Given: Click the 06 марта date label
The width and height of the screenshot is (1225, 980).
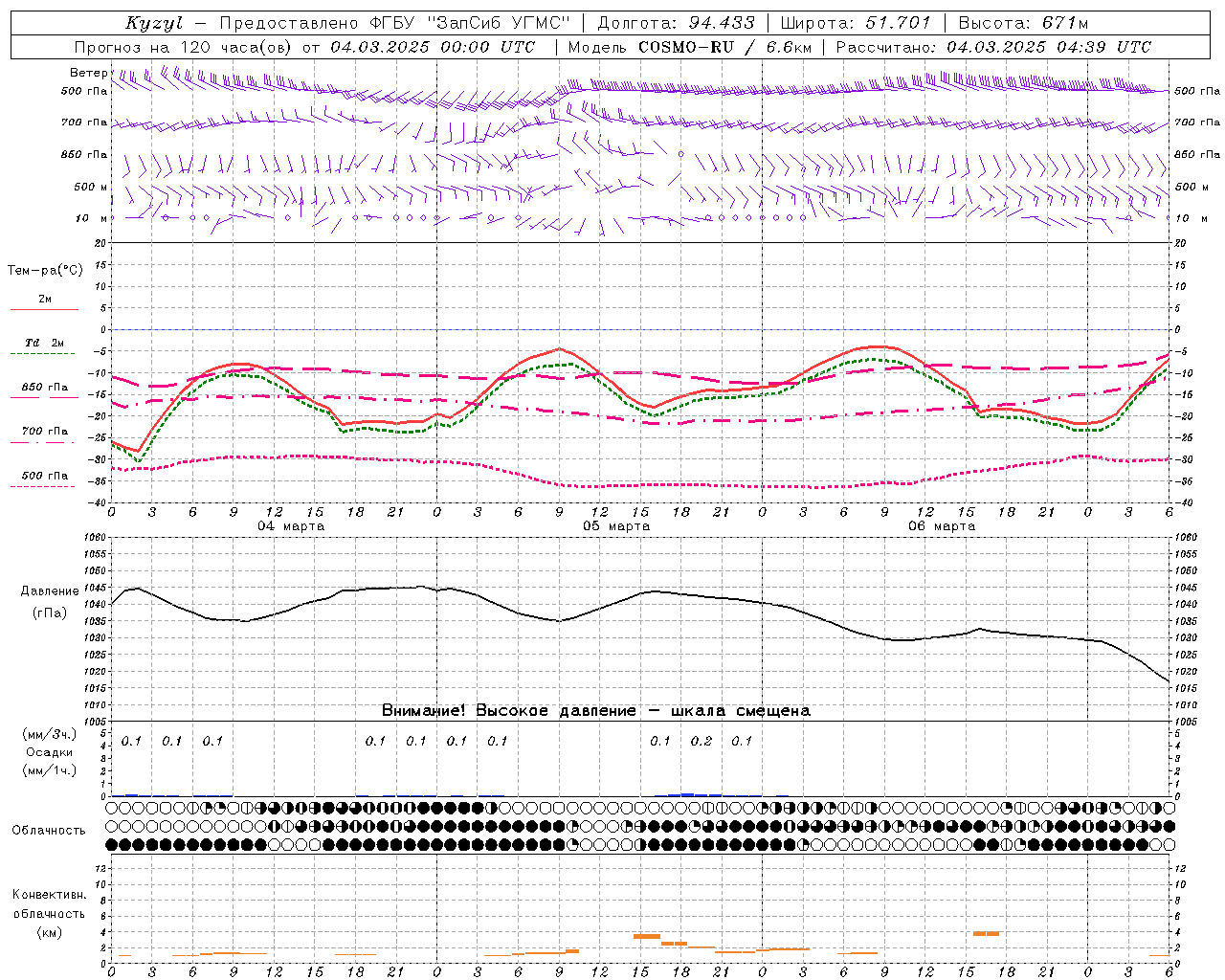Looking at the screenshot, I should [942, 526].
